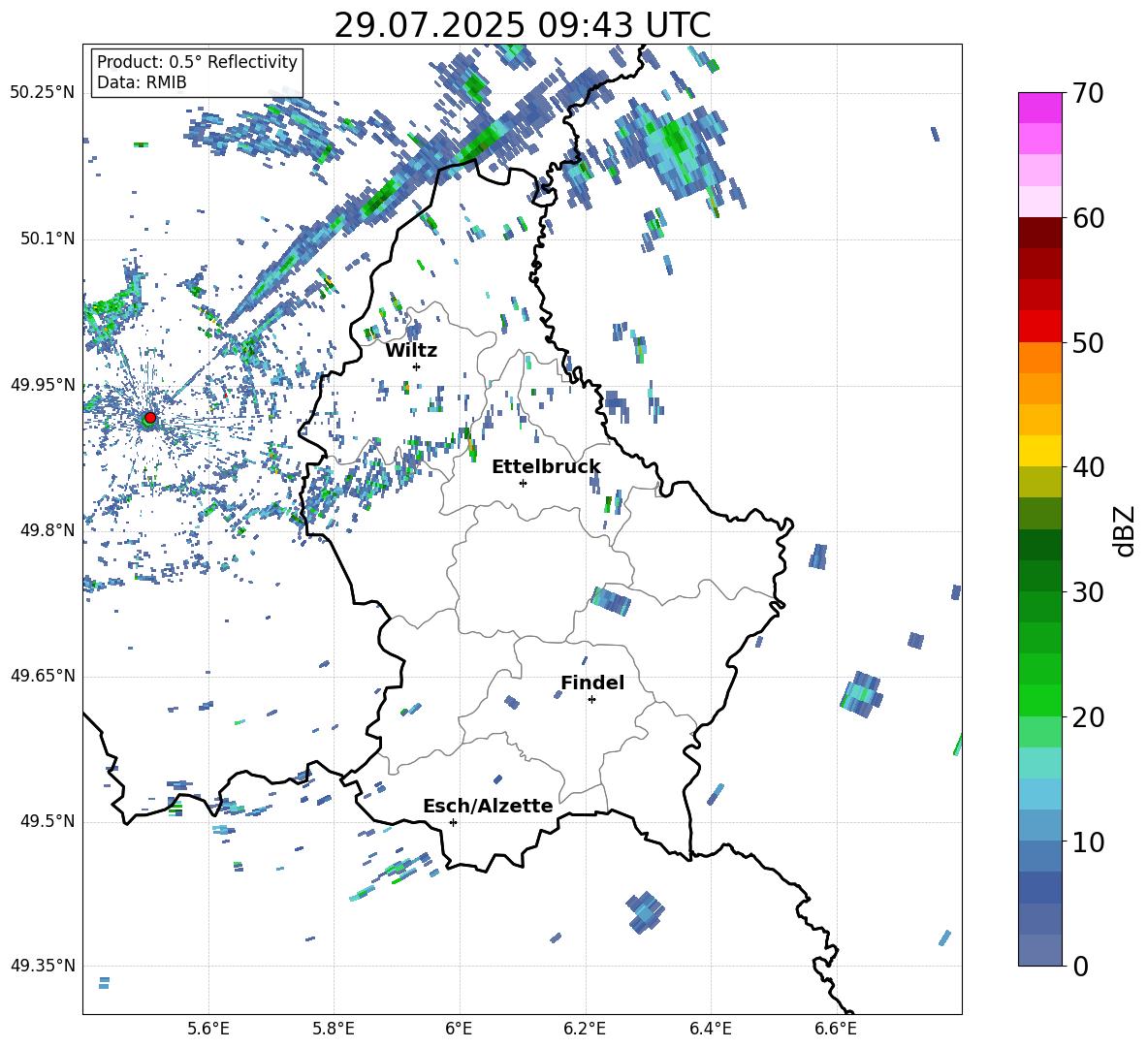This screenshot has width=1148, height=1048.
Task: Click the magenta top colorbar segment
Action: pos(1039,109)
